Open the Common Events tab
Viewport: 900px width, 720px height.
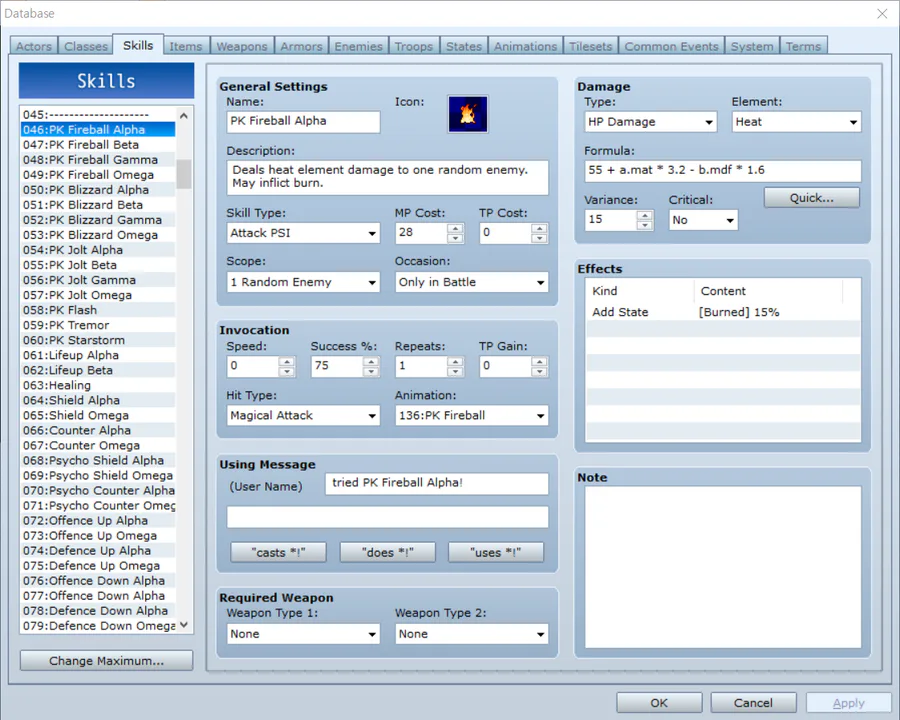[x=671, y=46]
